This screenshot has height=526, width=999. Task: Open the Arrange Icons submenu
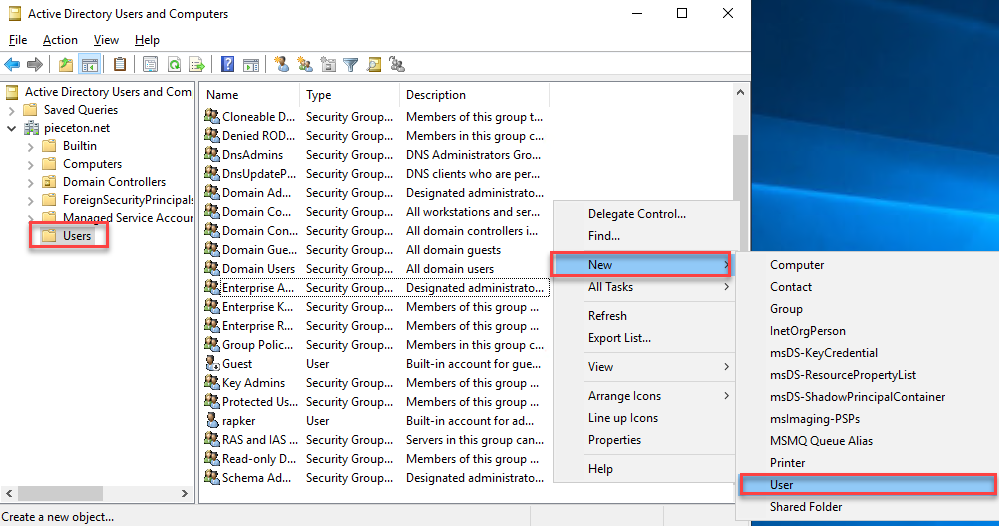pos(645,395)
